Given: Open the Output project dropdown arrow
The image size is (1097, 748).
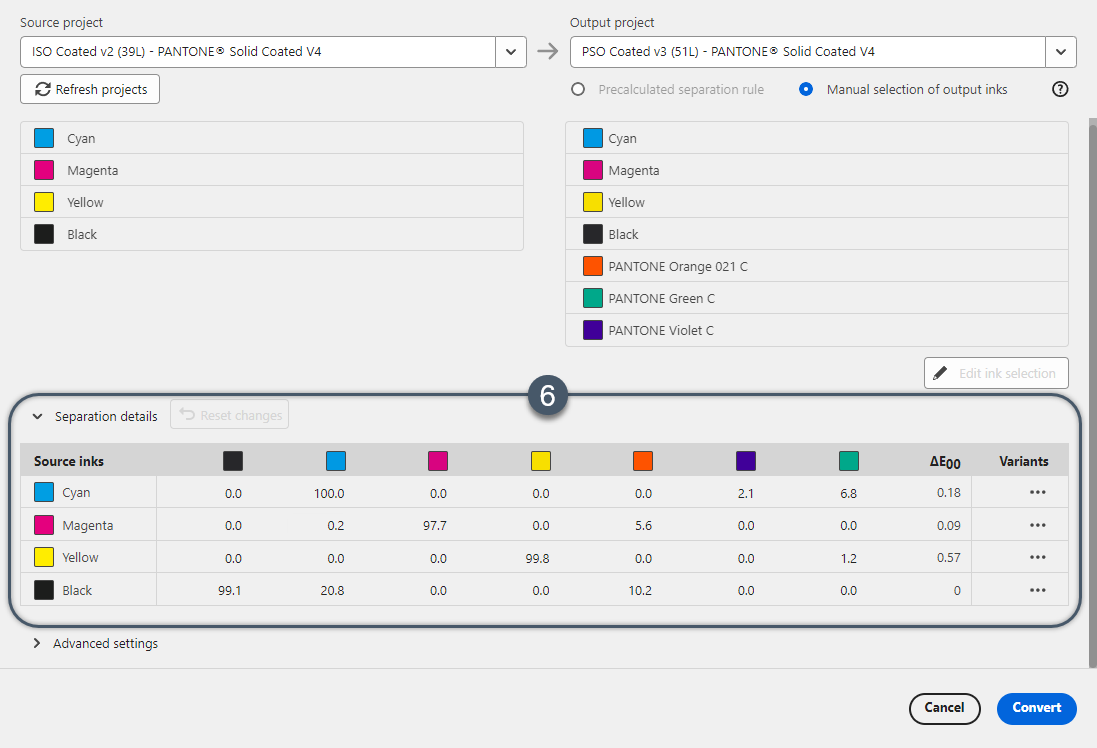Looking at the screenshot, I should (x=1061, y=52).
